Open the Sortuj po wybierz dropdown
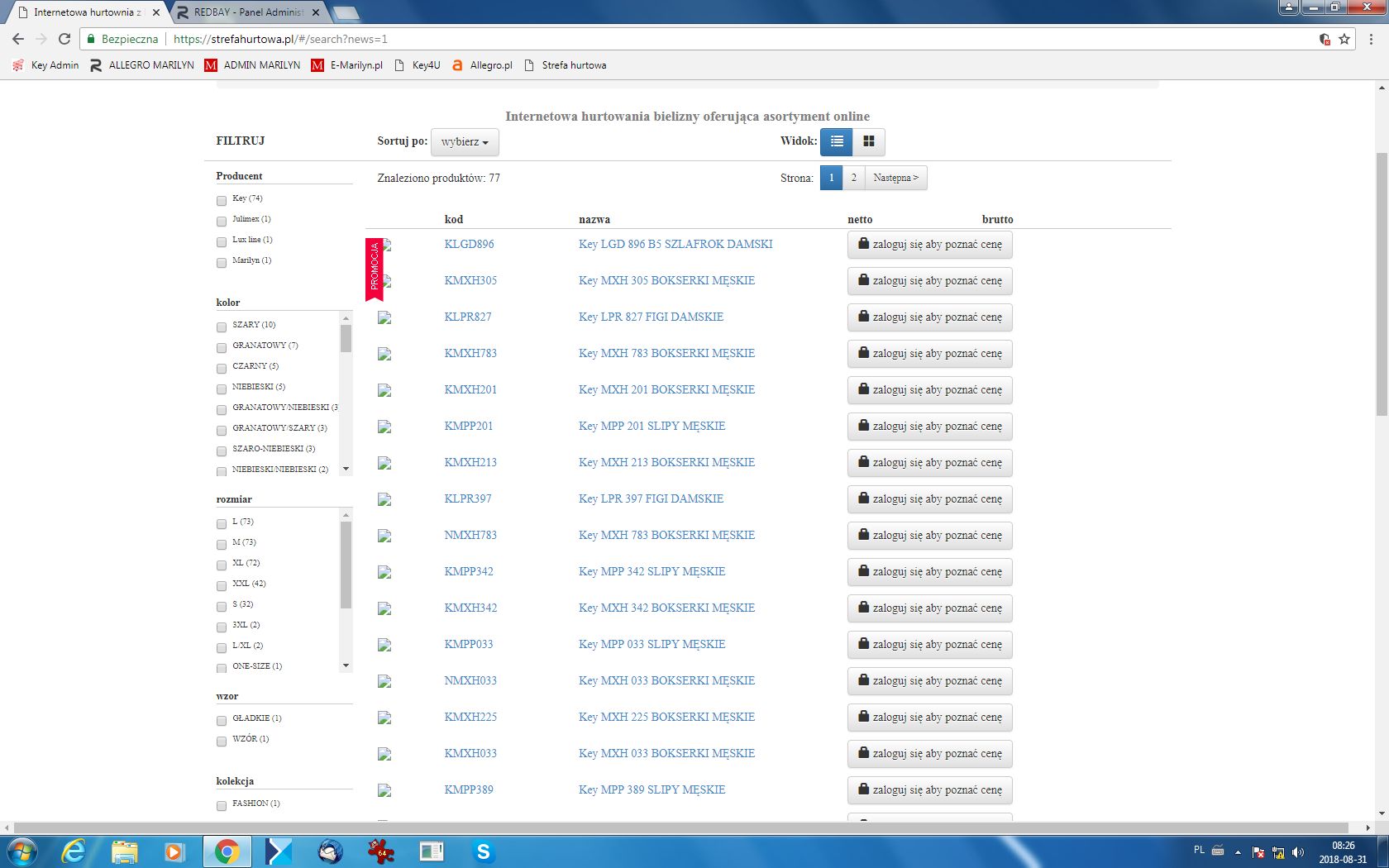The width and height of the screenshot is (1389, 868). pos(464,142)
